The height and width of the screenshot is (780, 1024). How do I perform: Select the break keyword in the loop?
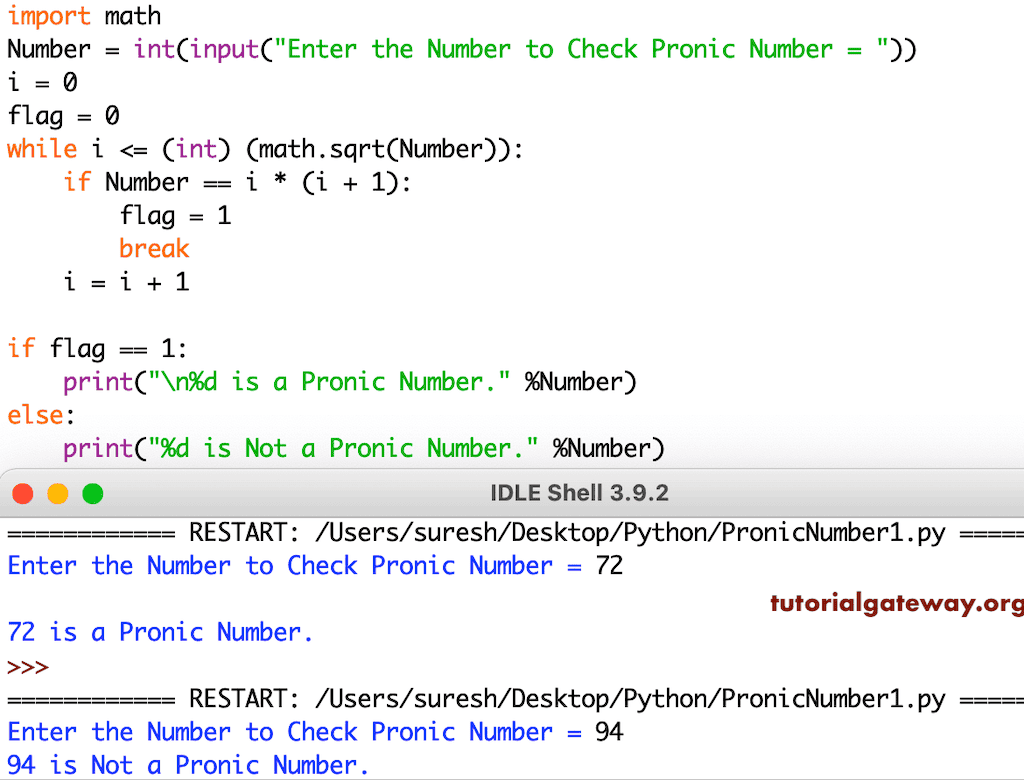click(154, 248)
